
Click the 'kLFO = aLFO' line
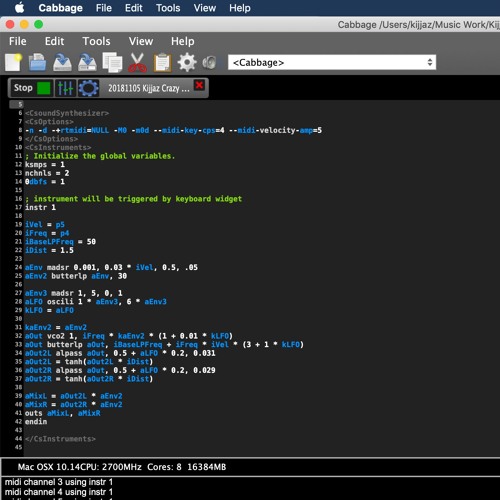coord(49,310)
